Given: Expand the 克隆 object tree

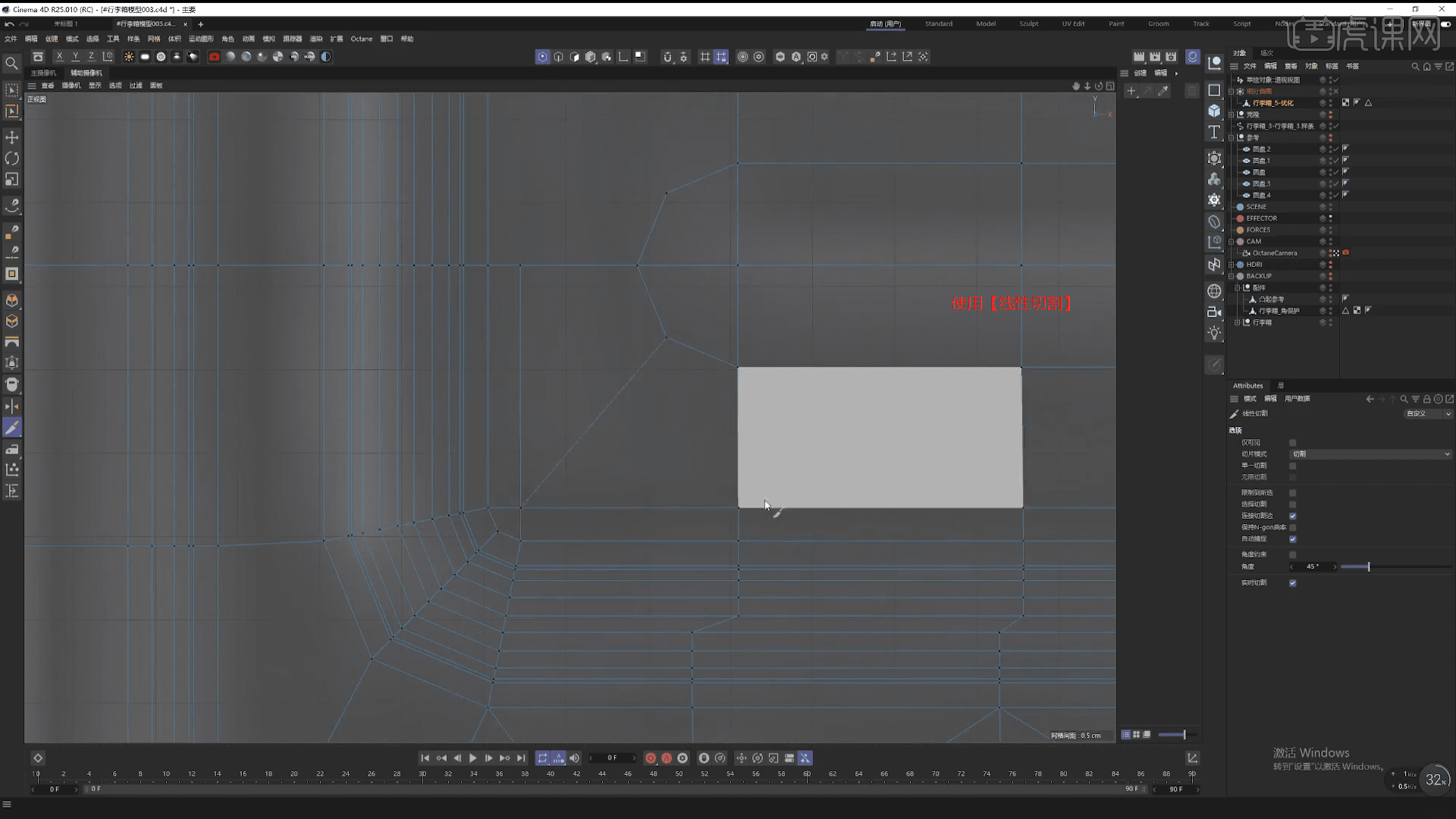Looking at the screenshot, I should [x=1232, y=115].
